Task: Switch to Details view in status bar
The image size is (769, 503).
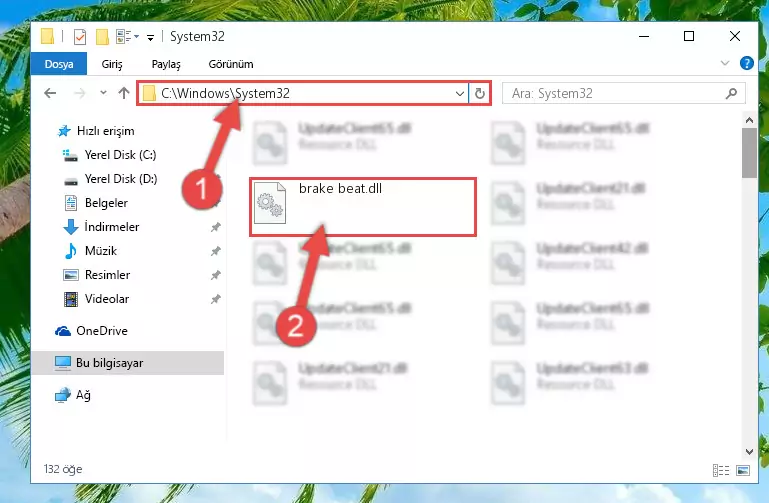Action: point(720,471)
